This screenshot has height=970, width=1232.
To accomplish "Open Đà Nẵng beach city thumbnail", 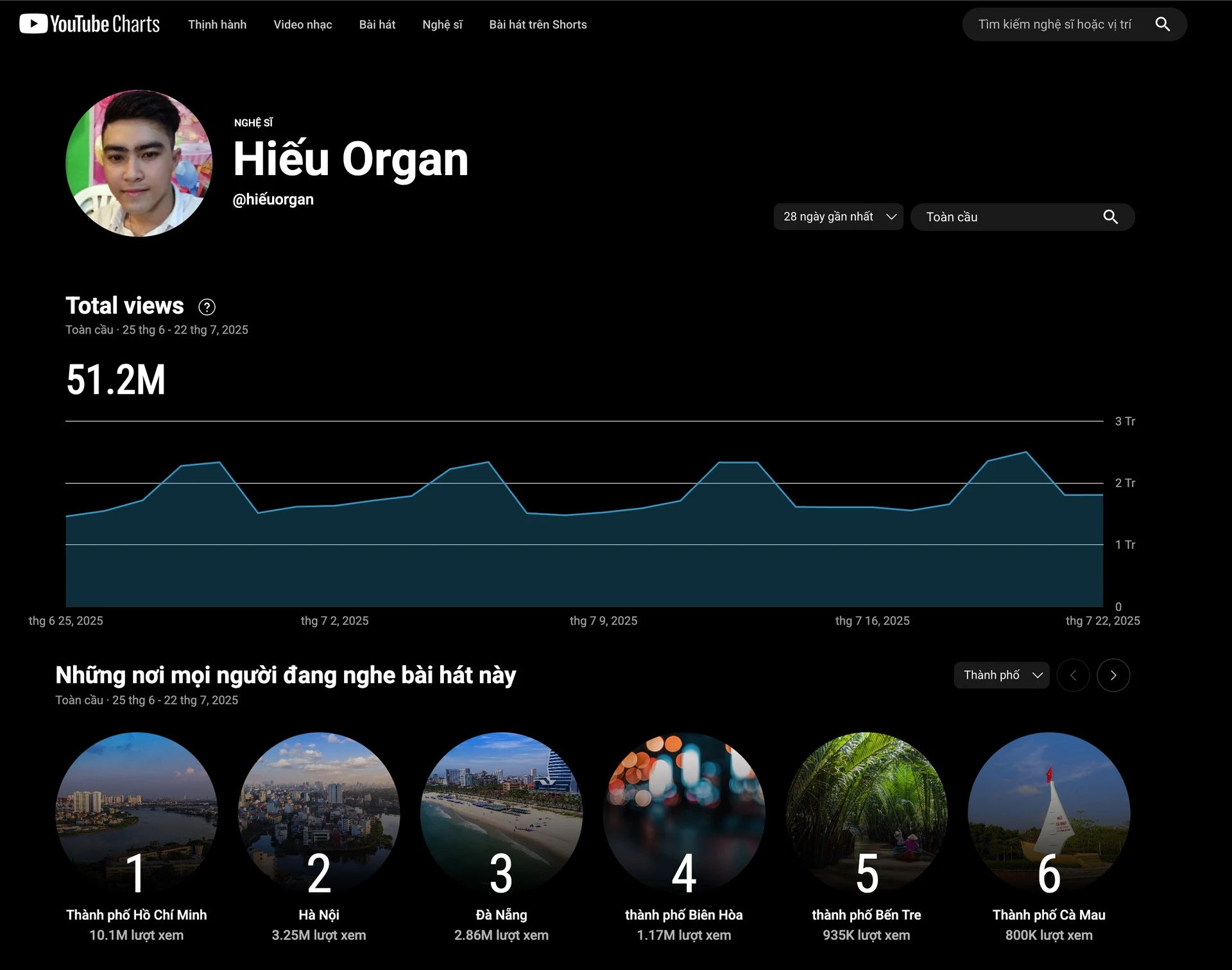I will (x=501, y=812).
